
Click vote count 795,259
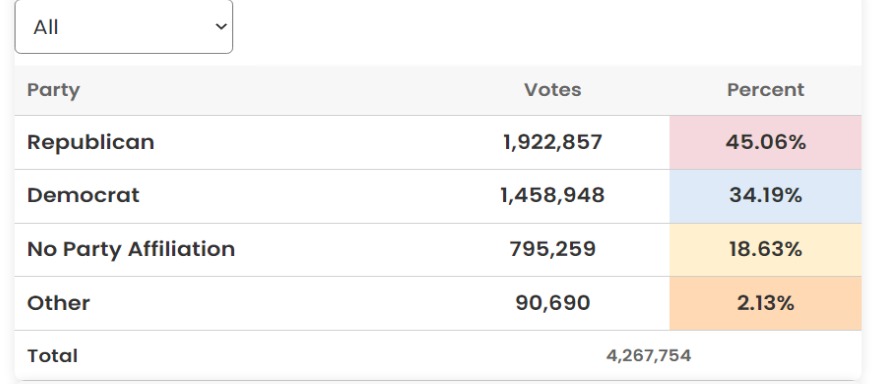coord(552,249)
